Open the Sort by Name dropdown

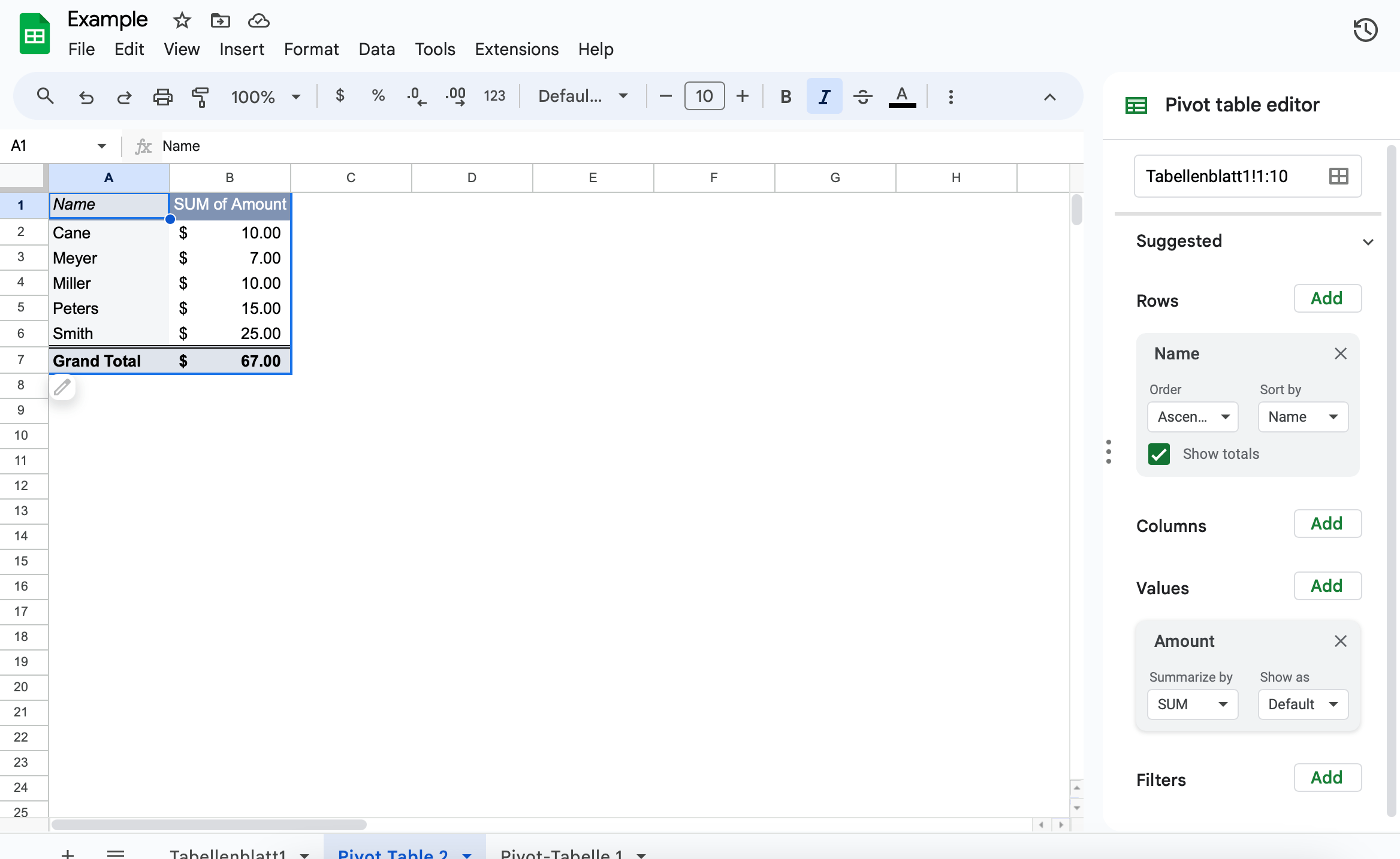[1302, 417]
